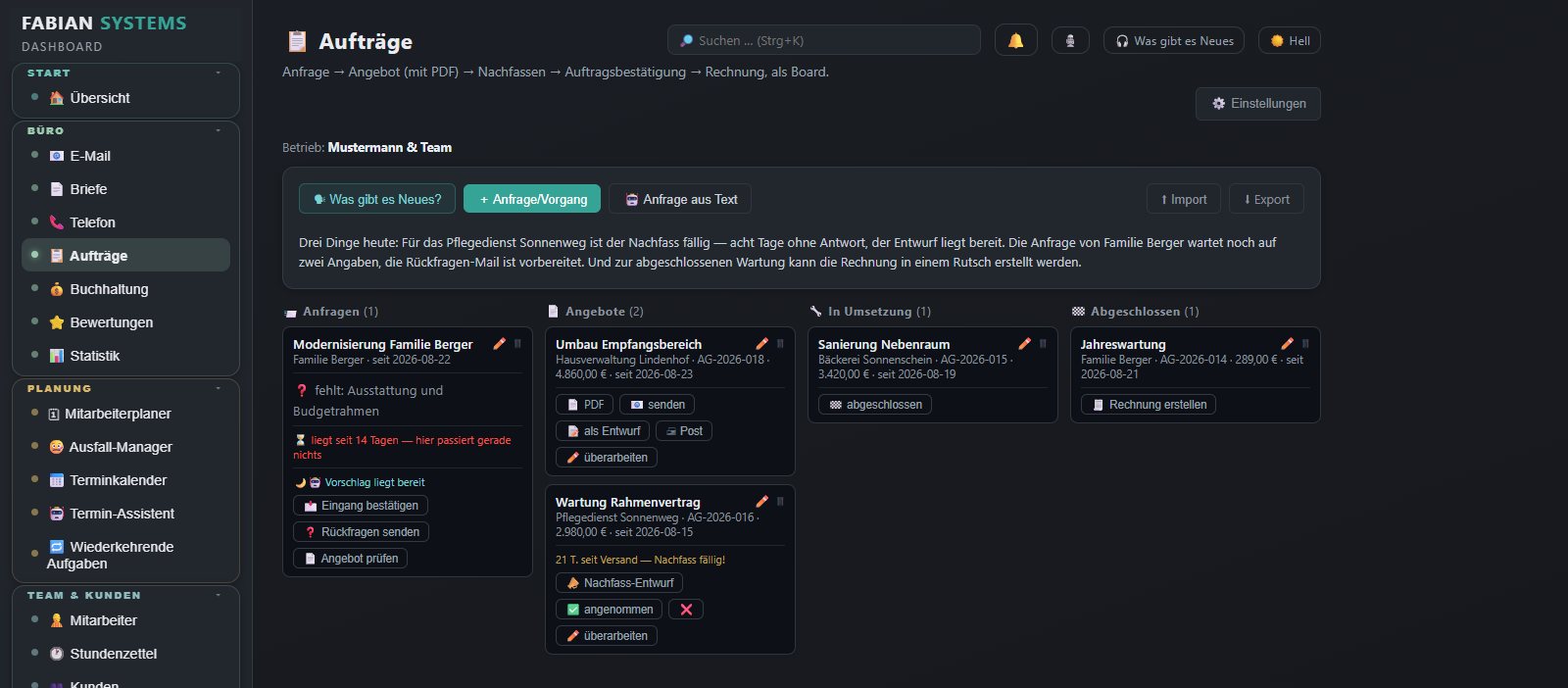The image size is (1568, 688).
Task: Click the red X reject button
Action: pos(686,610)
